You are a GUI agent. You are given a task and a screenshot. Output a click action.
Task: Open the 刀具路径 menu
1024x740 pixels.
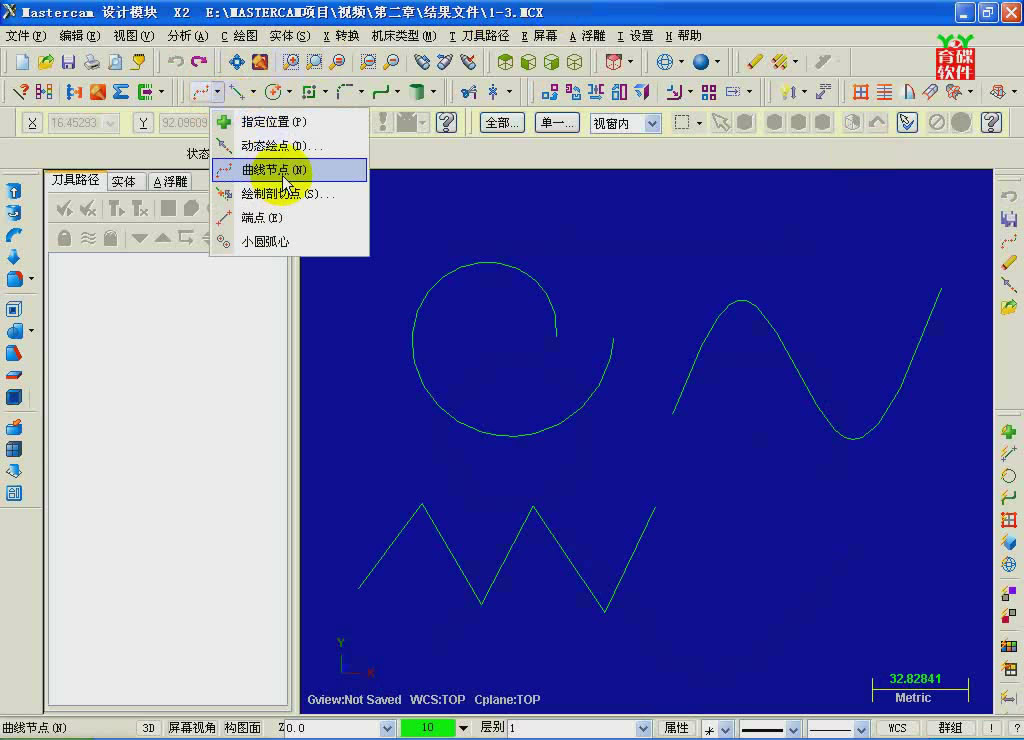point(479,36)
